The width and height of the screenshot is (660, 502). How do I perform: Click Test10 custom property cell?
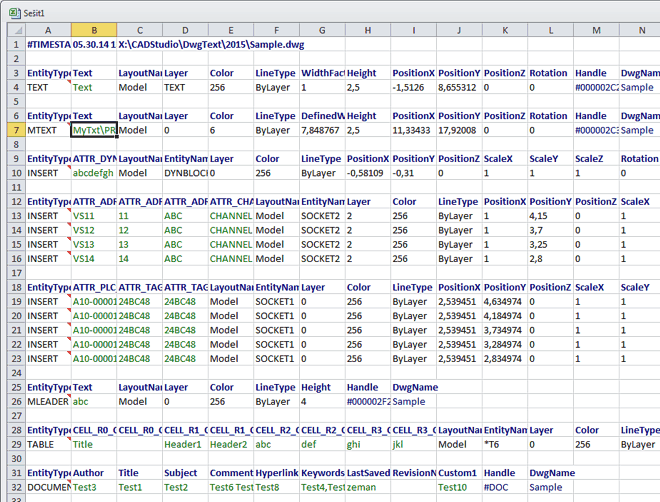pyautogui.click(x=459, y=487)
